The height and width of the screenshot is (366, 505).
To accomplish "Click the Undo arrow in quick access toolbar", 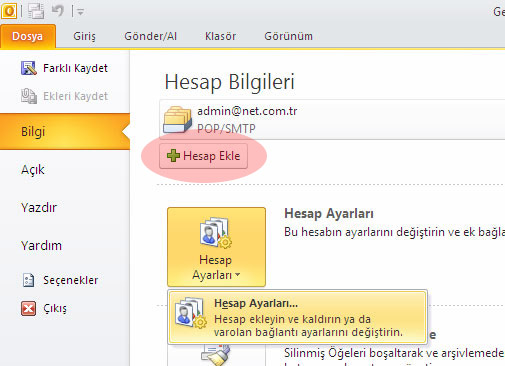I will (58, 11).
